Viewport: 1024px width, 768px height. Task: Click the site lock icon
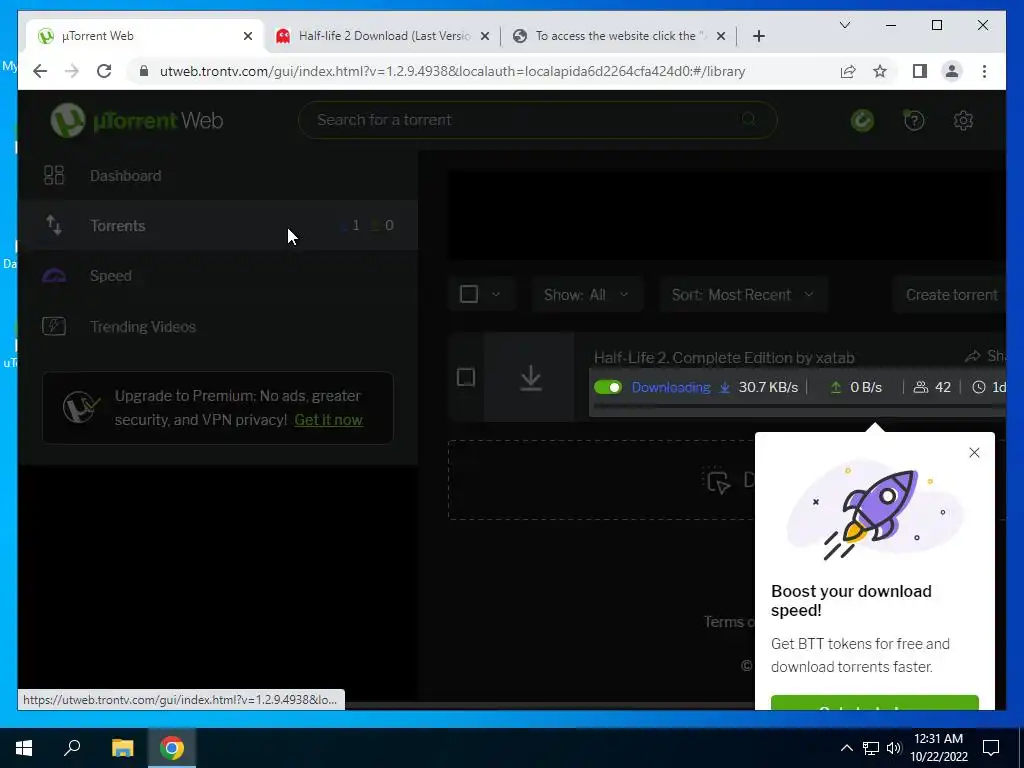[x=144, y=71]
